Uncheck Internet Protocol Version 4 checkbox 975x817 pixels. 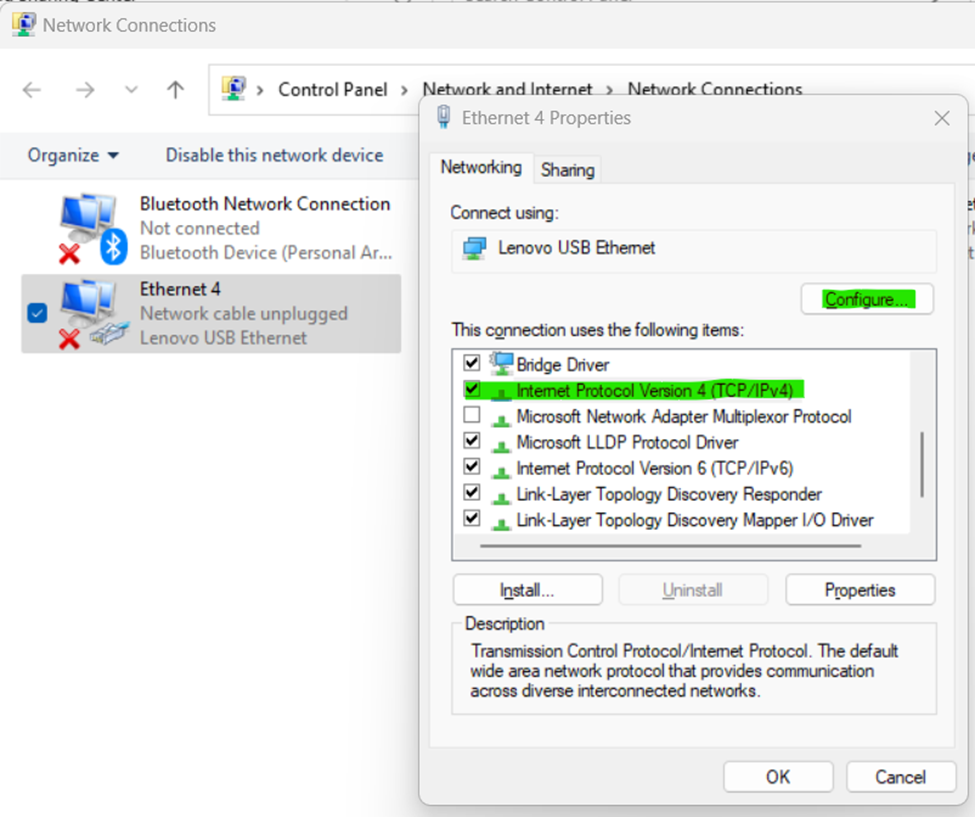point(472,390)
